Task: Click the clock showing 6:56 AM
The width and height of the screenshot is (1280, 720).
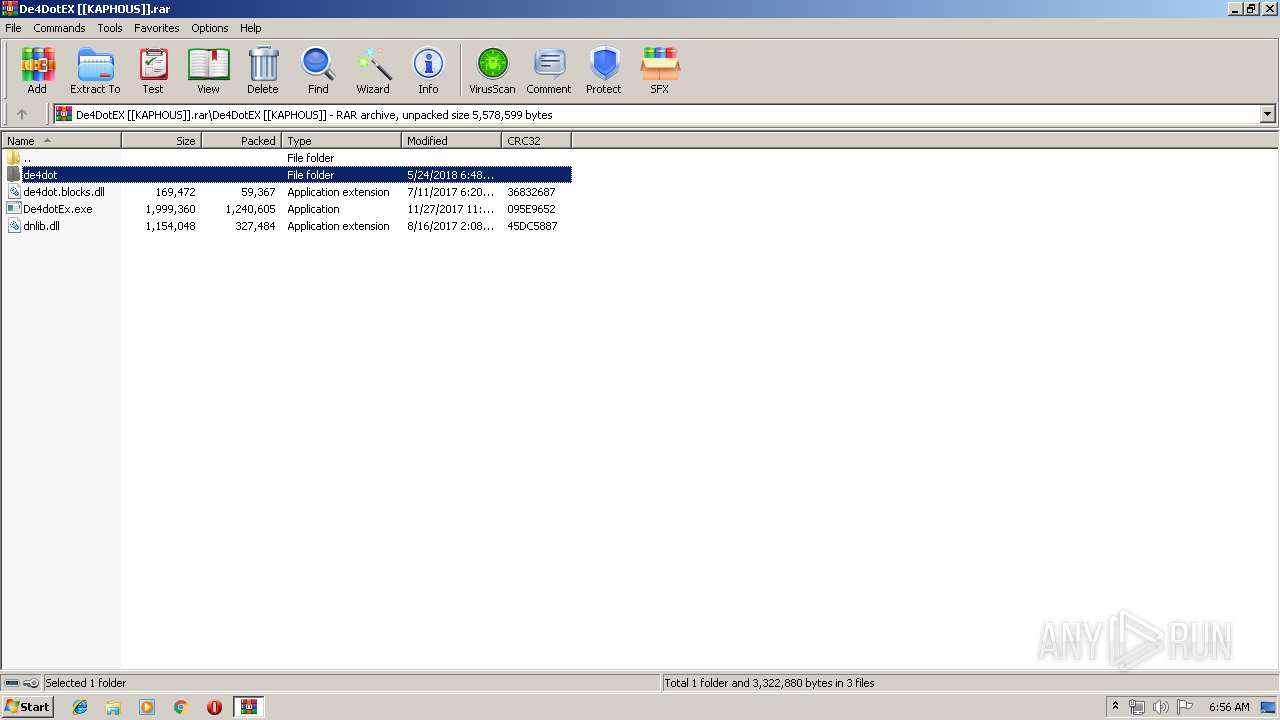Action: pos(1229,707)
